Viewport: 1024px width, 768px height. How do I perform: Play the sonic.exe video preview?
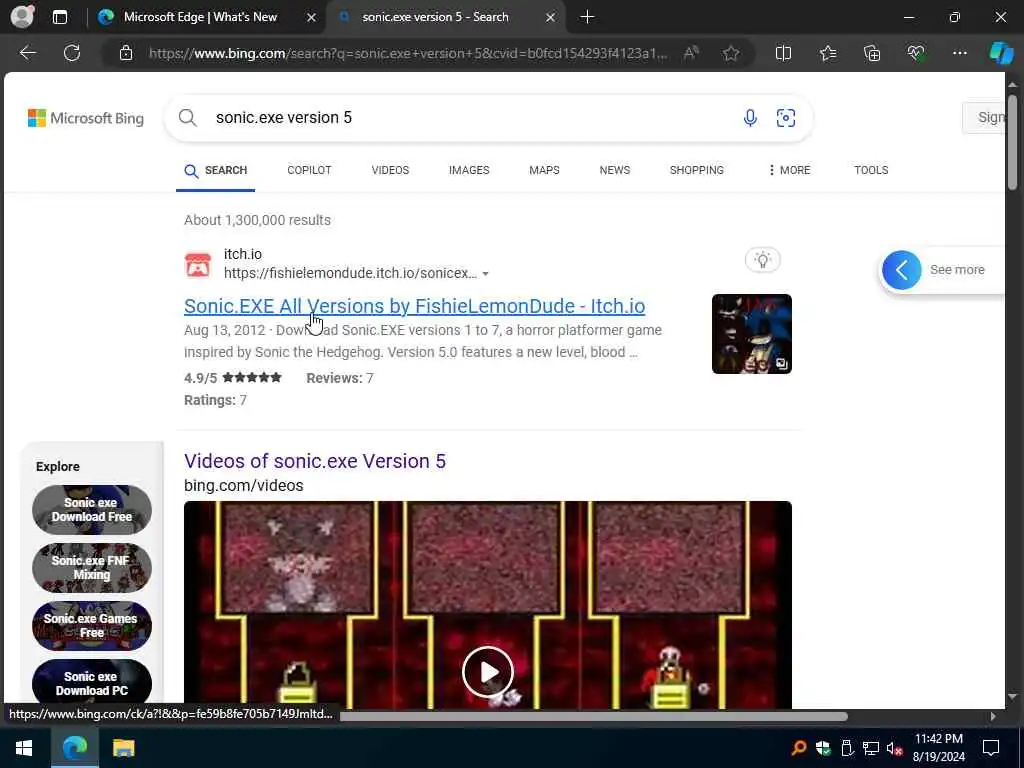pyautogui.click(x=487, y=671)
